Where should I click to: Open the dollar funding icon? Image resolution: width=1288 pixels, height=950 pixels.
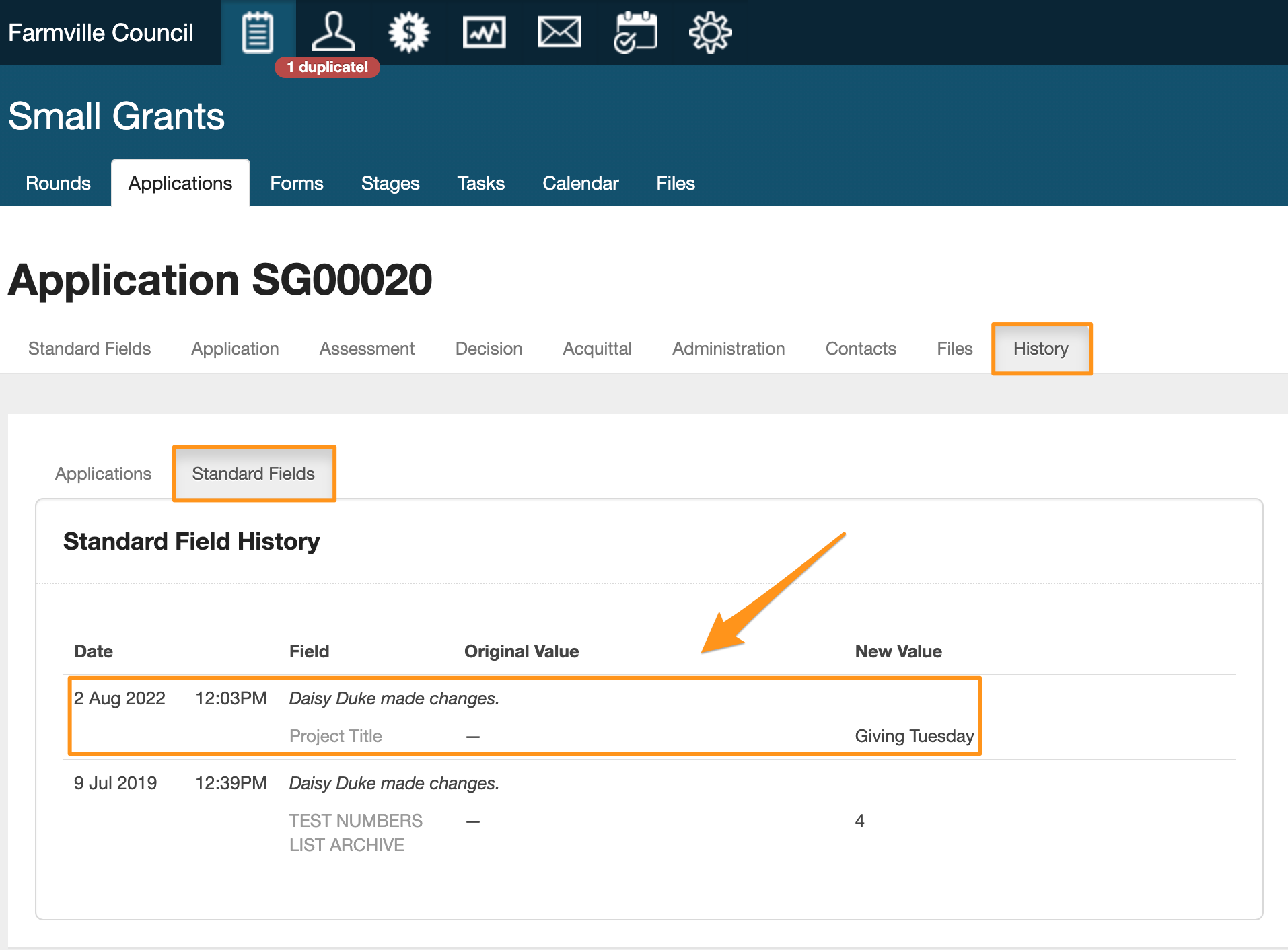pos(408,32)
